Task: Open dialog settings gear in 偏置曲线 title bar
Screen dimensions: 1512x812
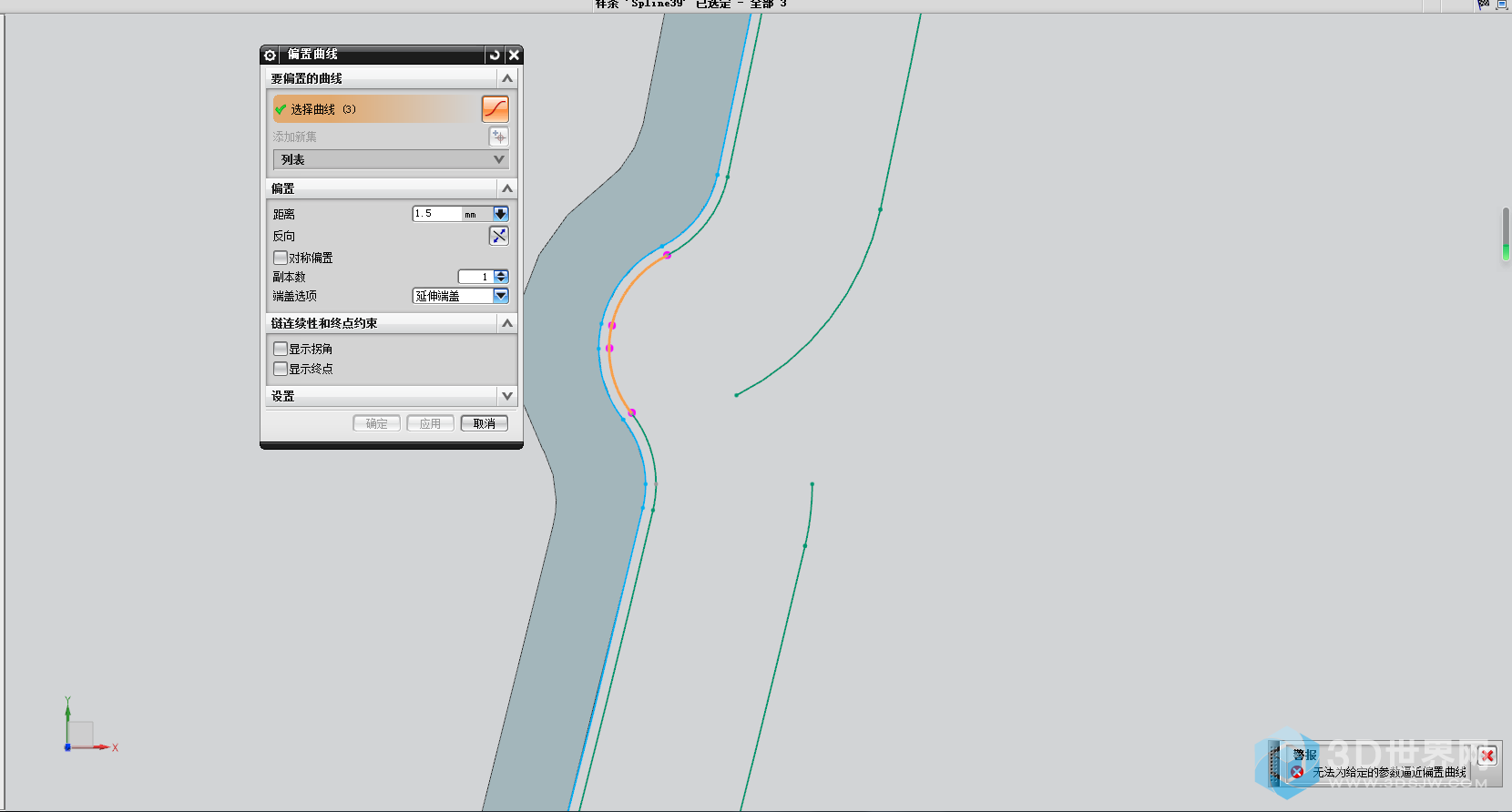Action: point(270,56)
